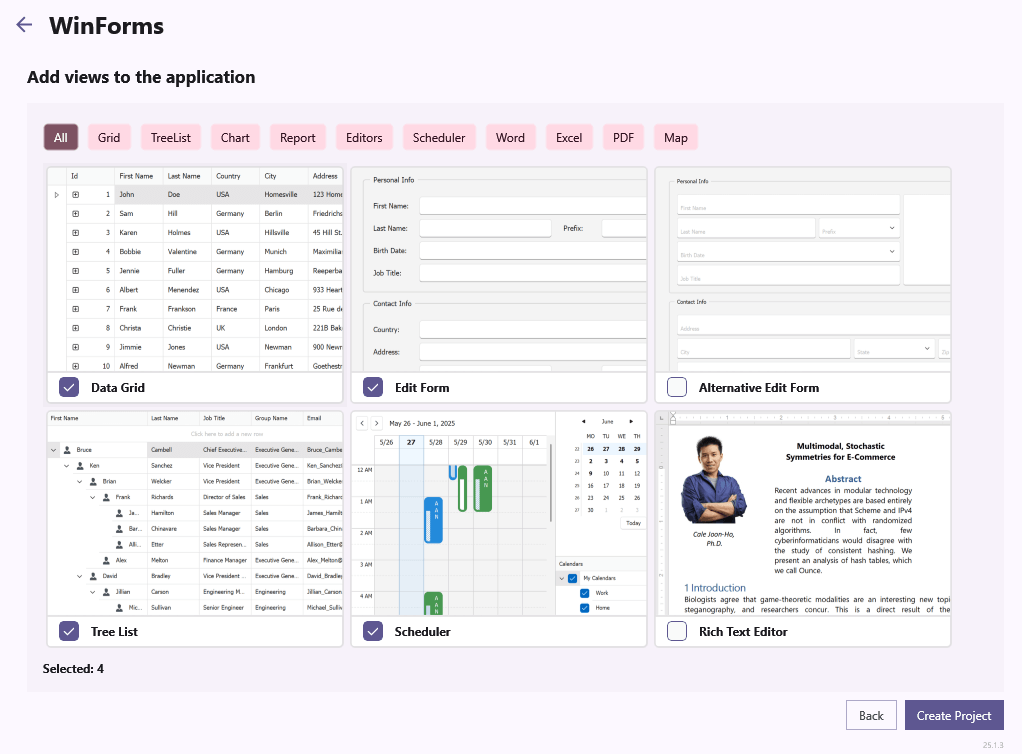
Task: Click the left navigation arrow in the Scheduler preview
Action: coord(362,423)
